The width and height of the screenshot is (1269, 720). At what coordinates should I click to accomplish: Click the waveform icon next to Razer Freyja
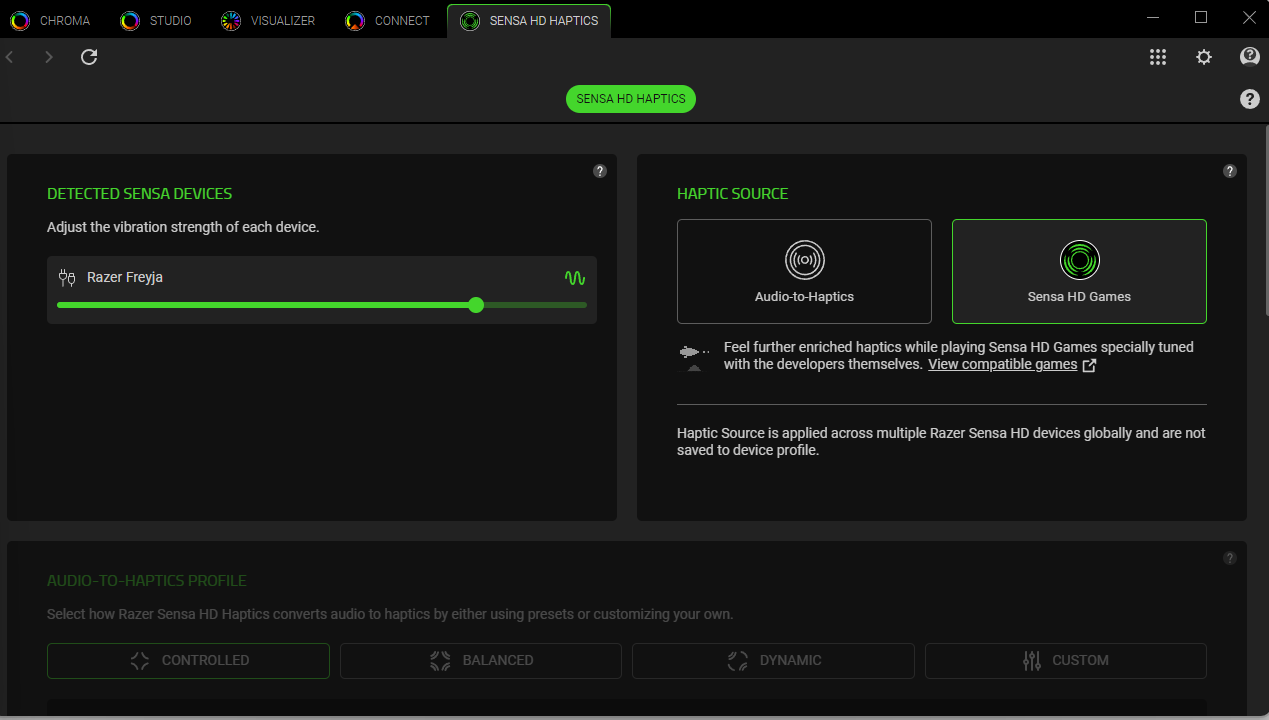[x=575, y=278]
